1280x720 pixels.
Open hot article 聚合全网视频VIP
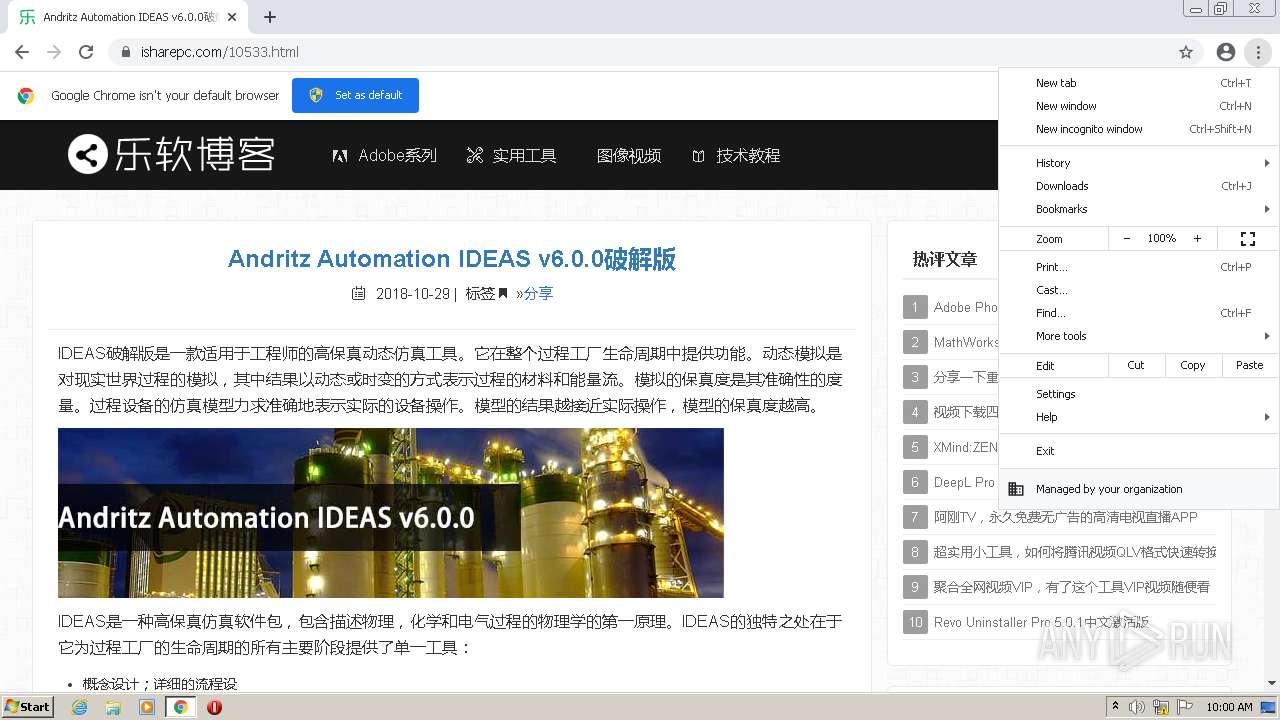1072,587
